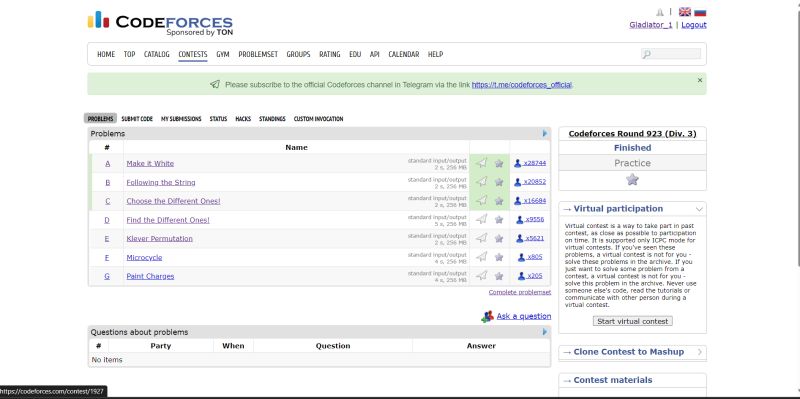Open the PROBLEMSET menu item
Screen dimensions: 800x399
[x=258, y=54]
